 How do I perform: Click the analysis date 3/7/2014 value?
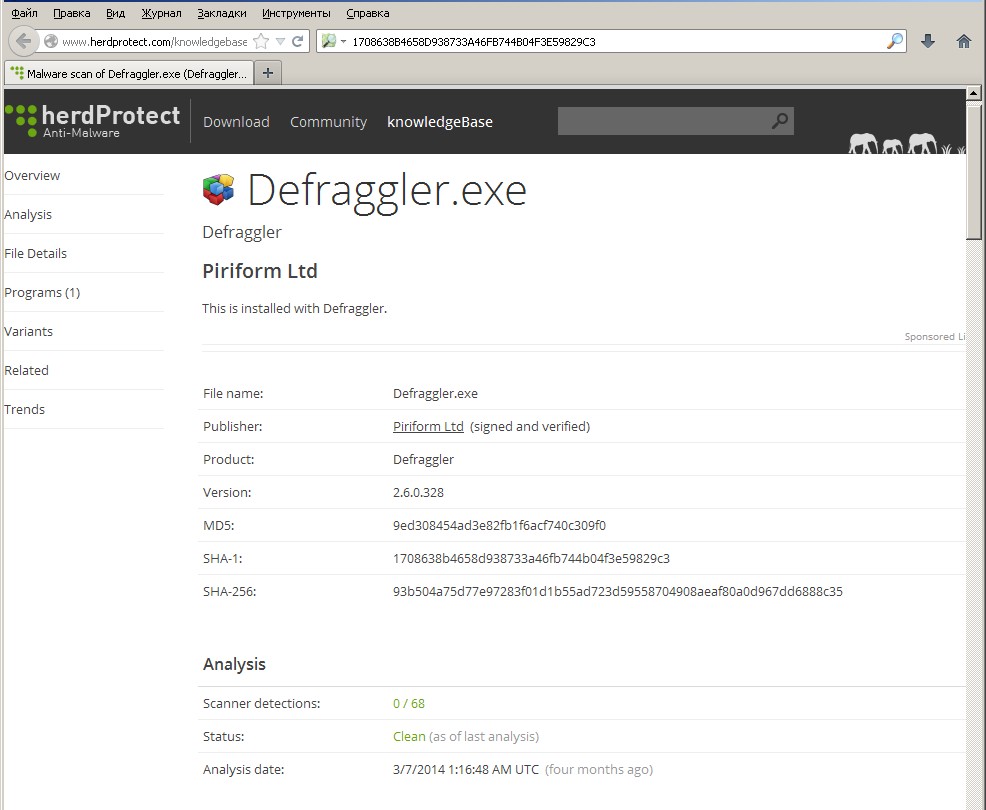point(466,769)
